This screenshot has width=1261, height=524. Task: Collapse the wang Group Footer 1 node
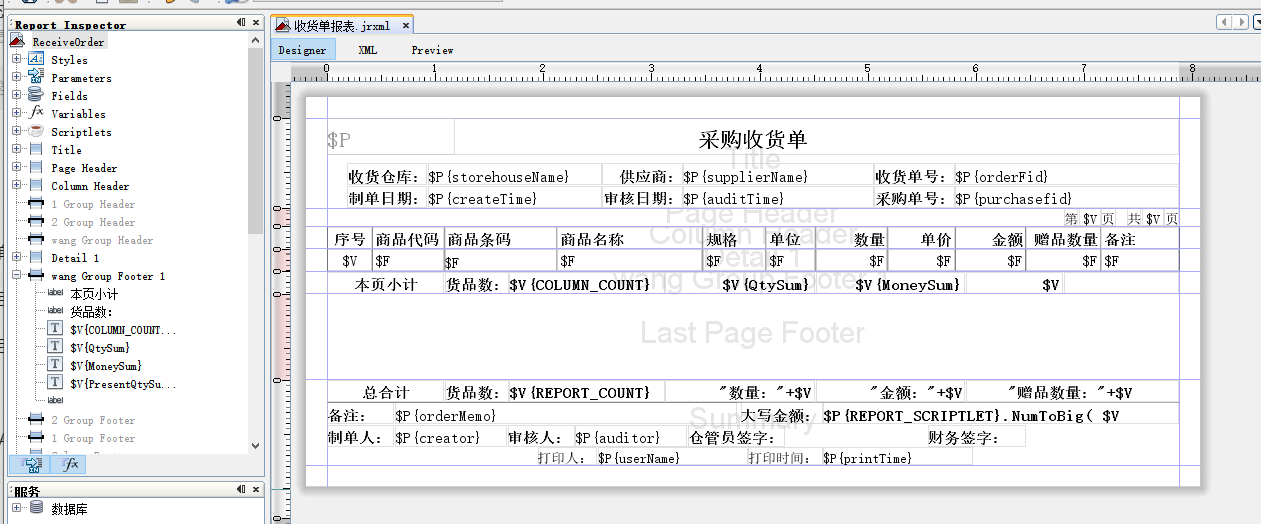click(16, 276)
